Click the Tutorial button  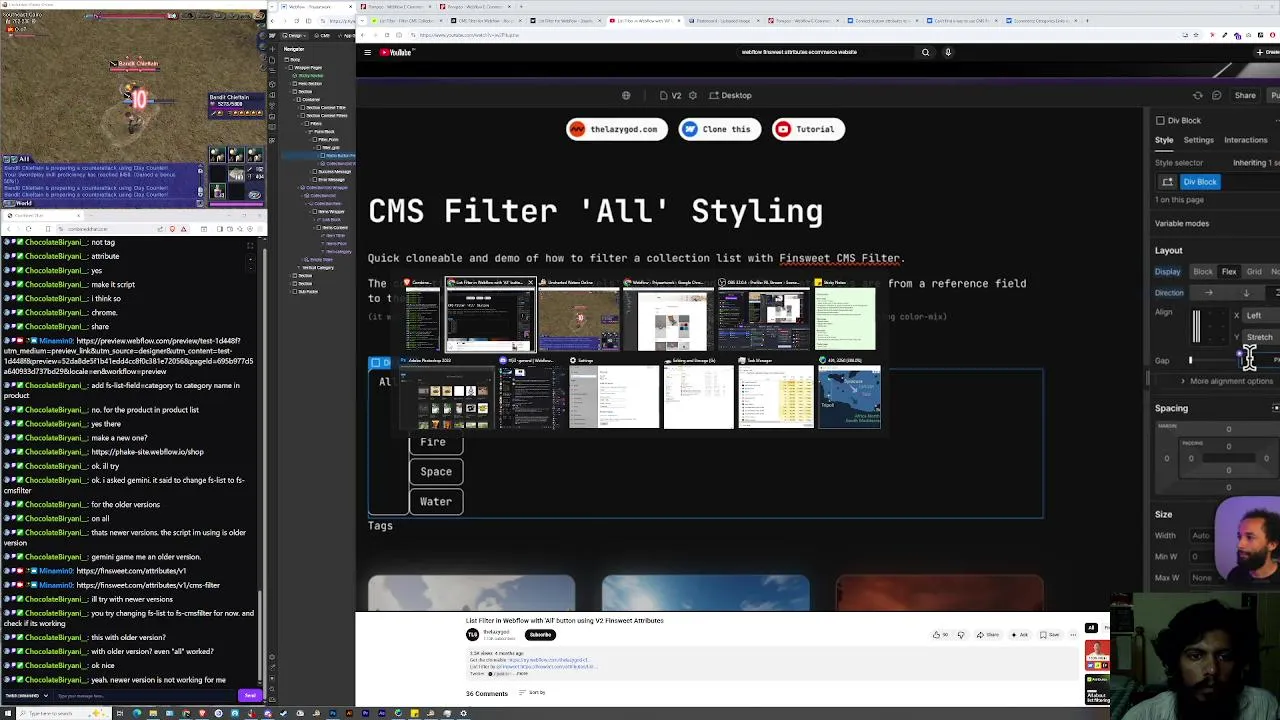pyautogui.click(x=808, y=129)
